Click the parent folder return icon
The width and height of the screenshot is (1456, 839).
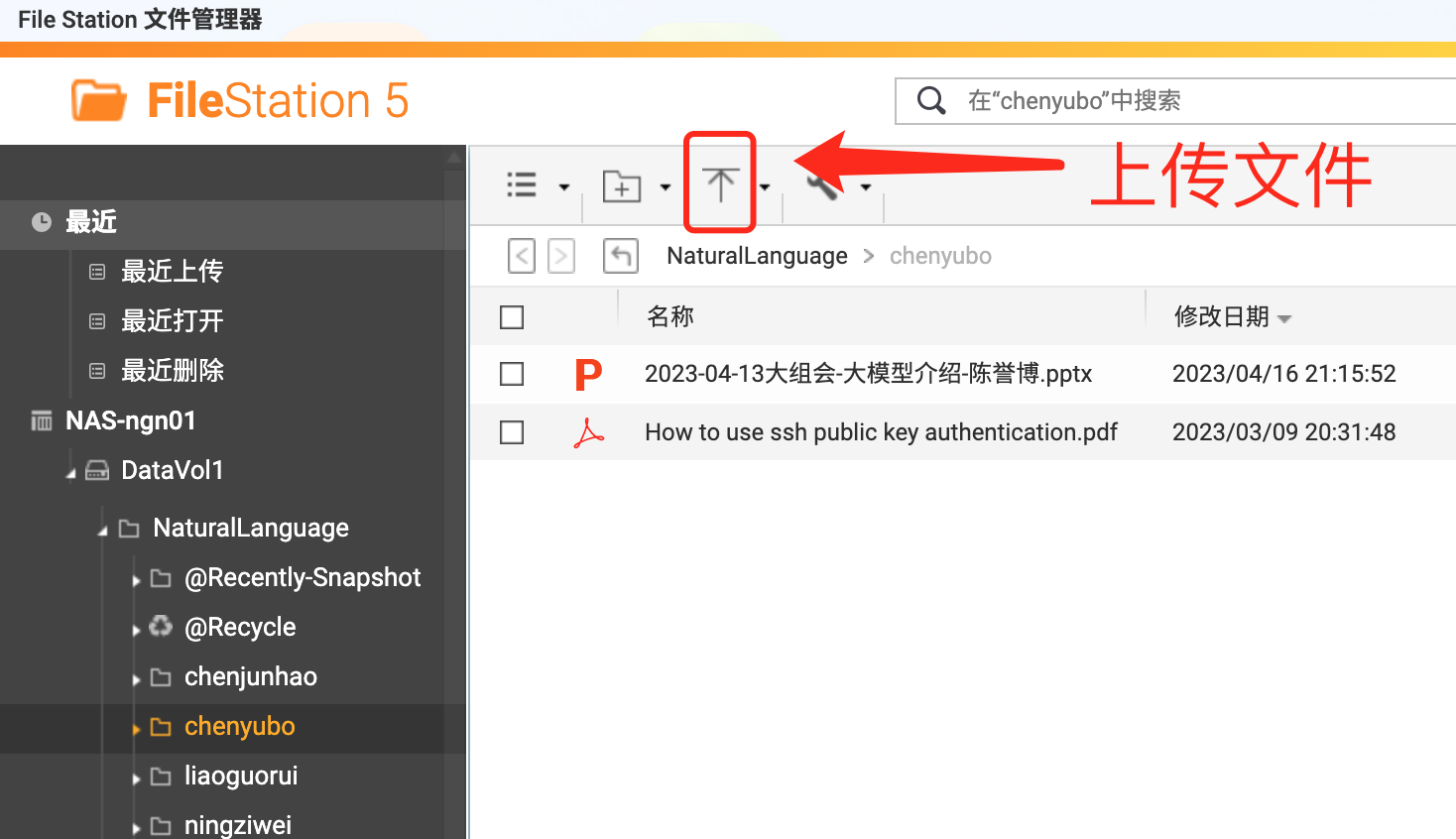pos(621,256)
